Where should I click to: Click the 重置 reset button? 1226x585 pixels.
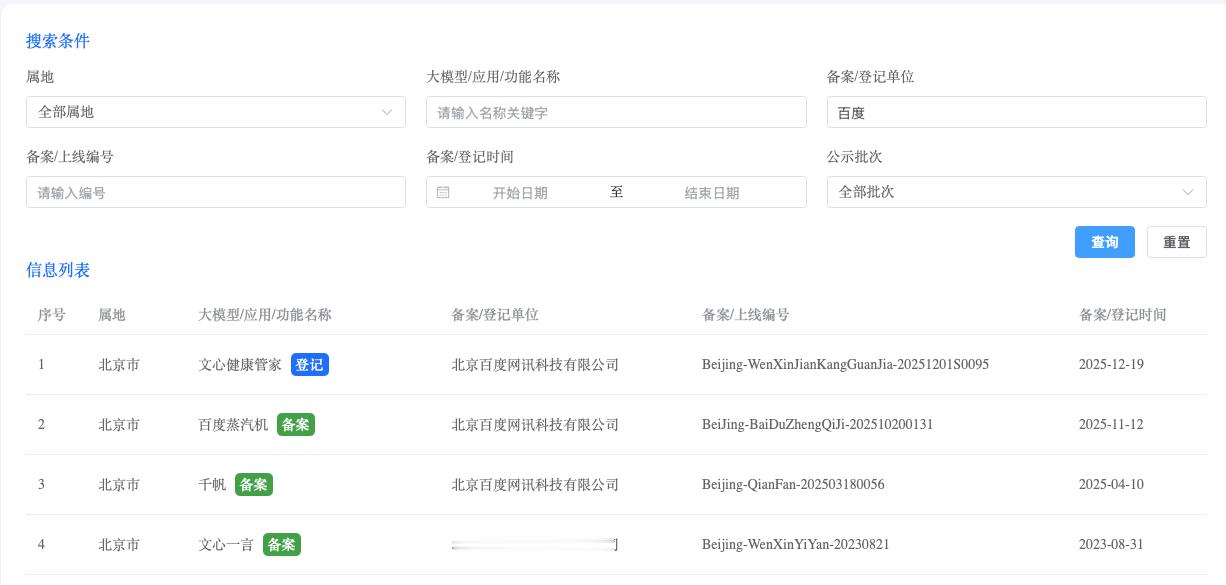1177,242
